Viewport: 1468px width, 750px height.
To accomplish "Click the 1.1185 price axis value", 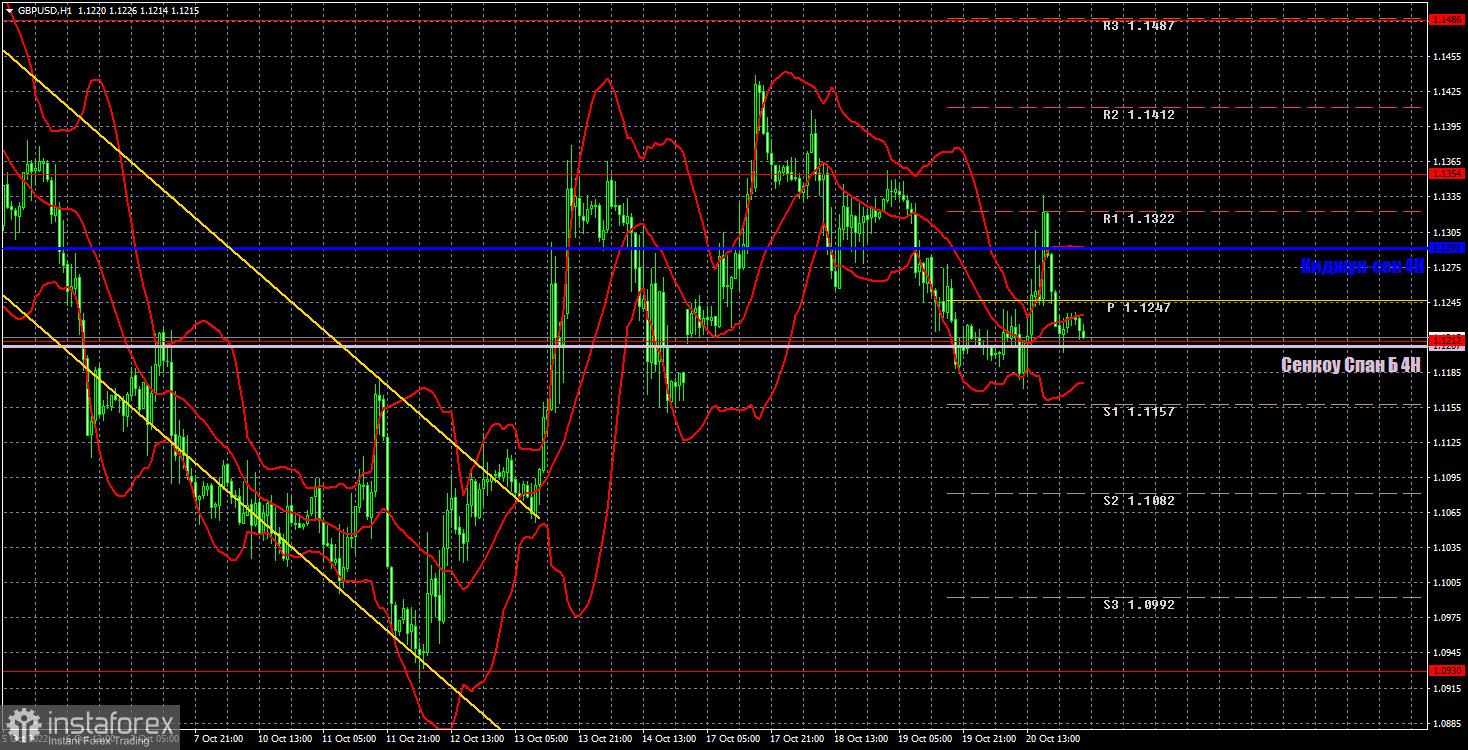I will (1447, 372).
